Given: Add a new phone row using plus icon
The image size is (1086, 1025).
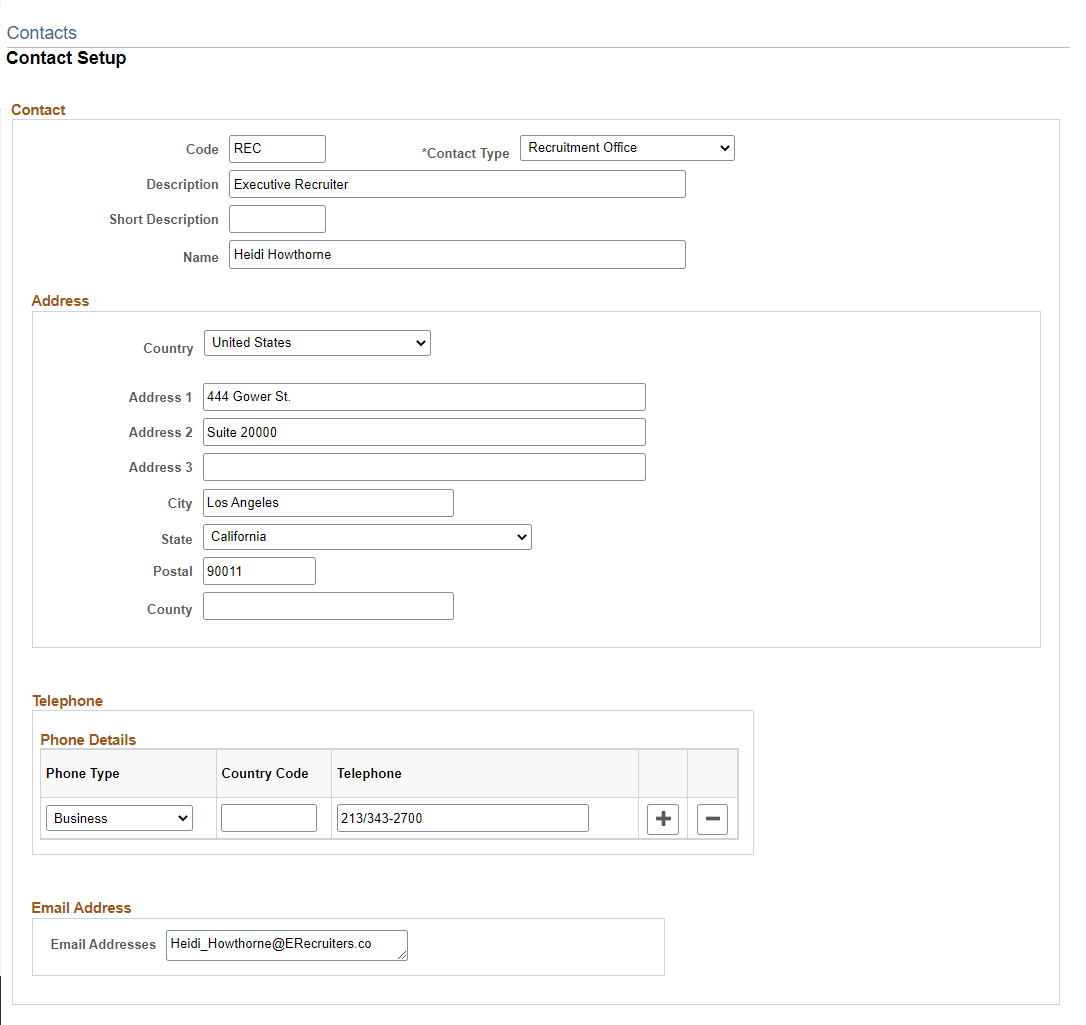Looking at the screenshot, I should [662, 818].
